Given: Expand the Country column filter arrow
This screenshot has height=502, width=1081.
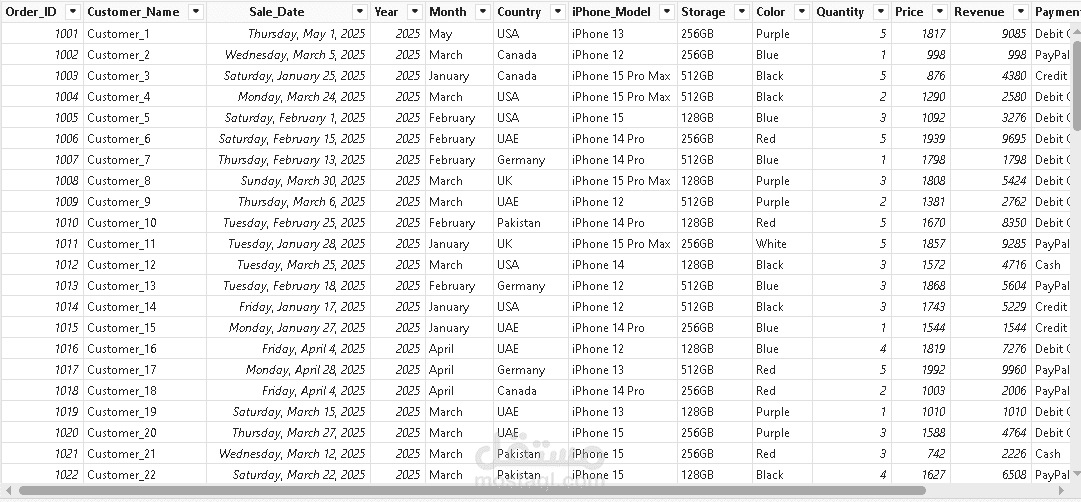Looking at the screenshot, I should [x=558, y=12].
